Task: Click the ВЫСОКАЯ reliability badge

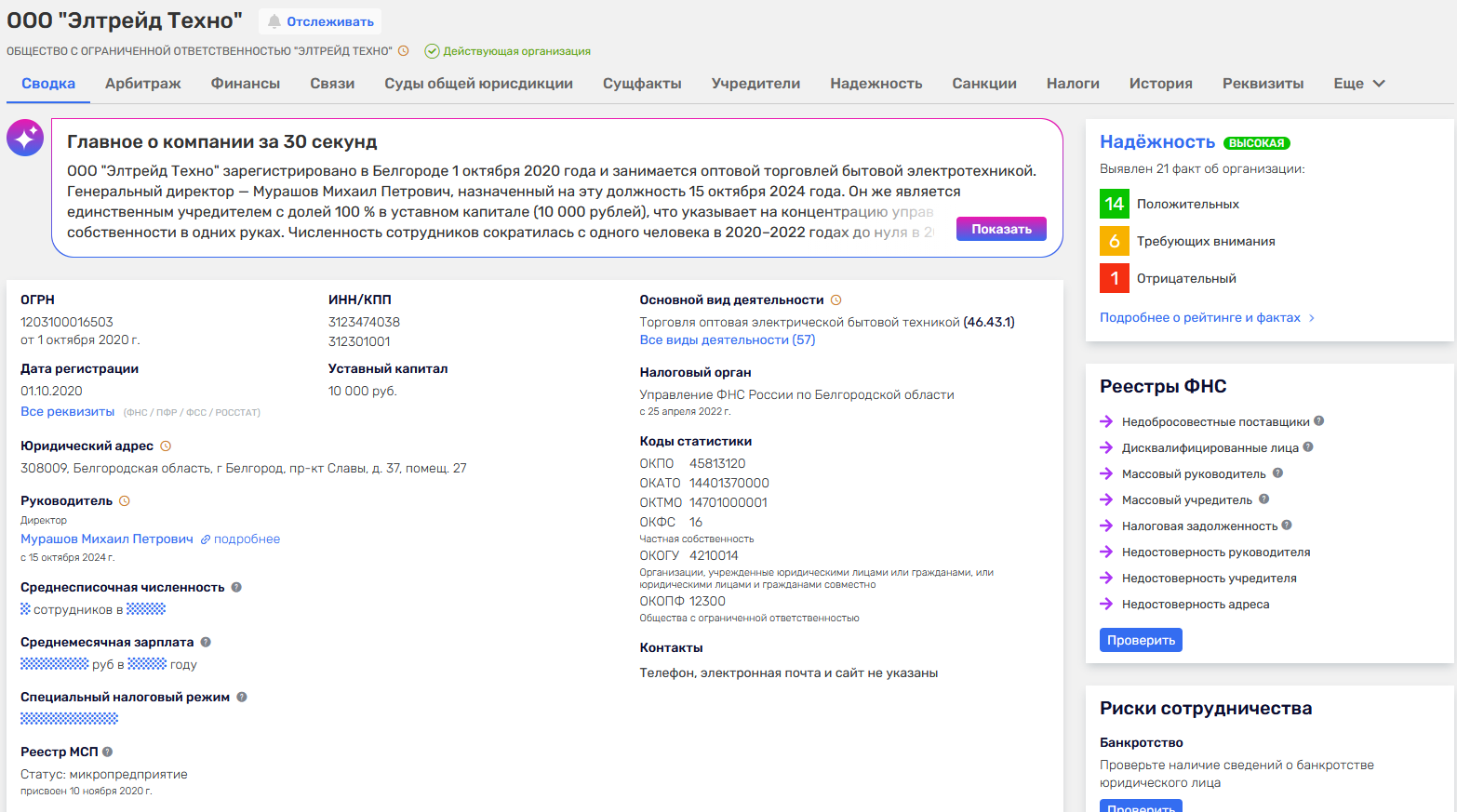Action: [1257, 143]
